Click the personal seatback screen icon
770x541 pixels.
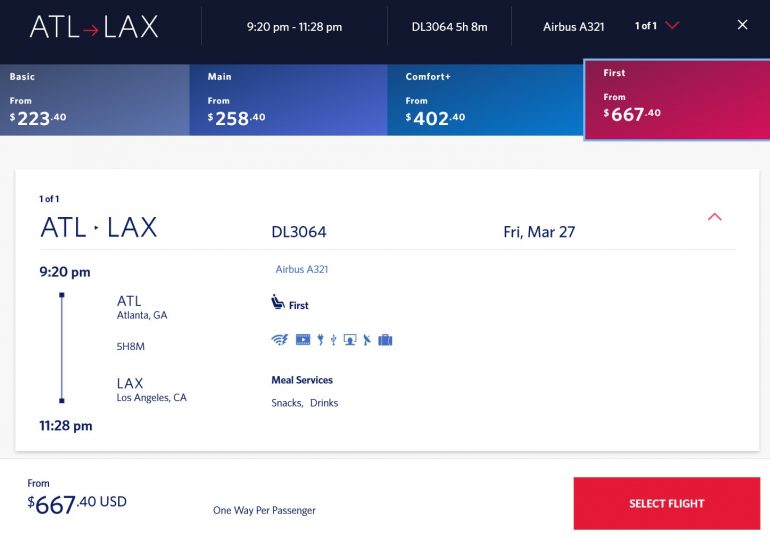pos(349,340)
